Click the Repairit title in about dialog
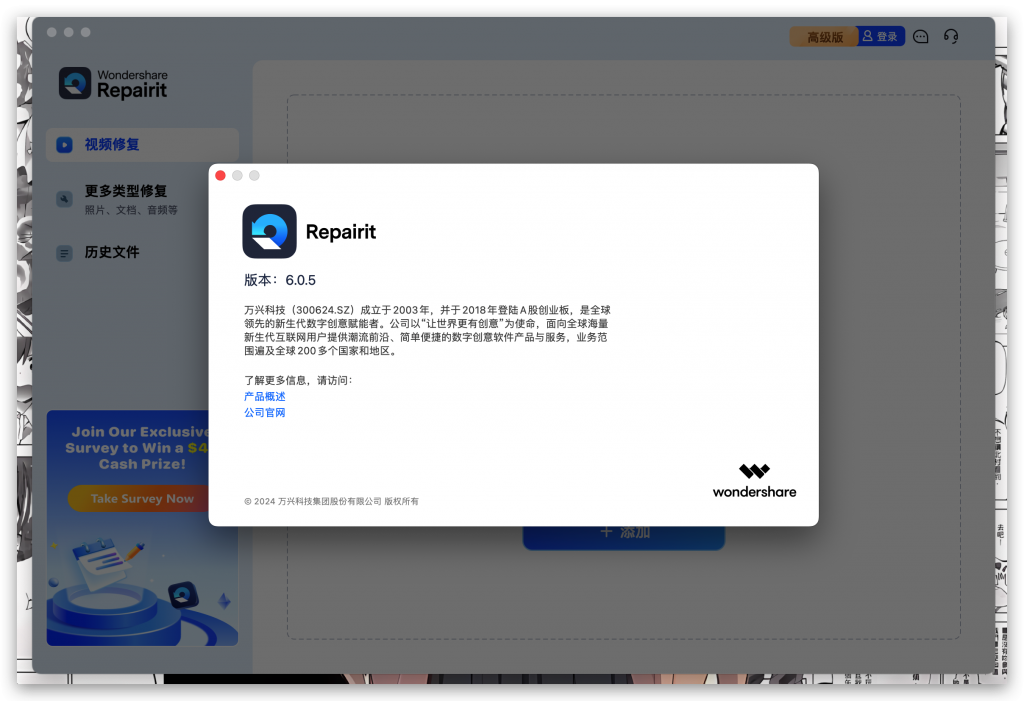The image size is (1024, 701). click(x=341, y=232)
